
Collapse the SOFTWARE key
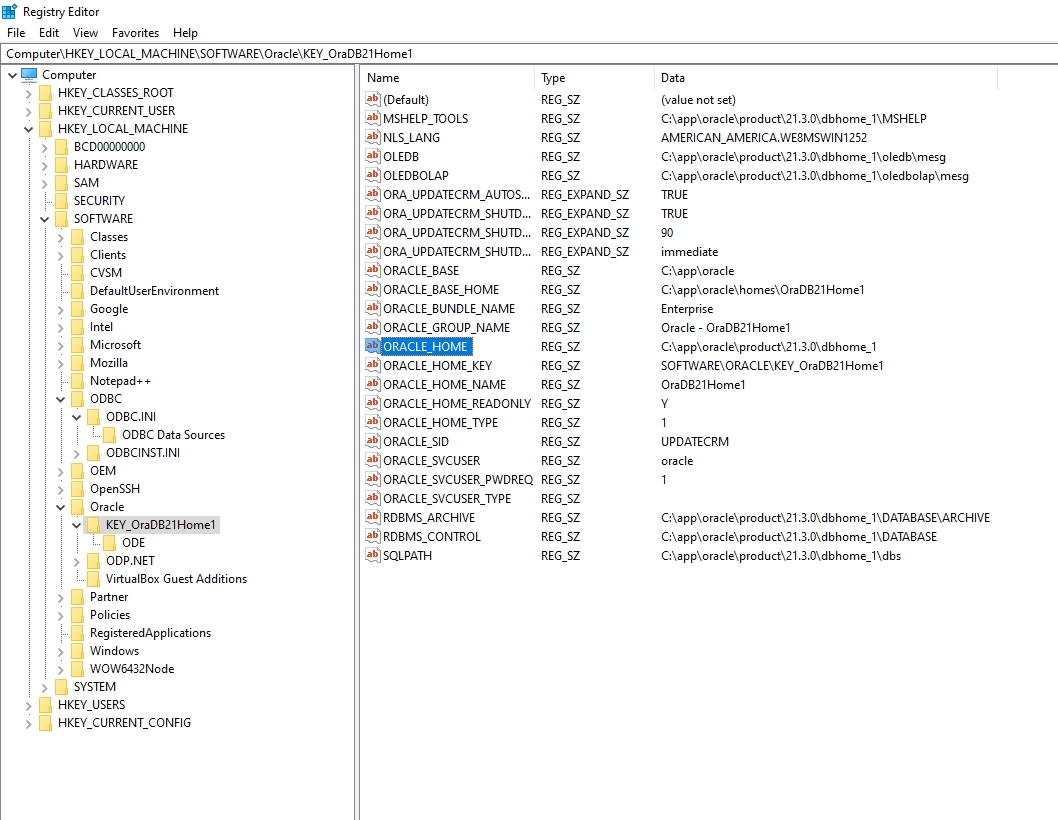[44, 219]
